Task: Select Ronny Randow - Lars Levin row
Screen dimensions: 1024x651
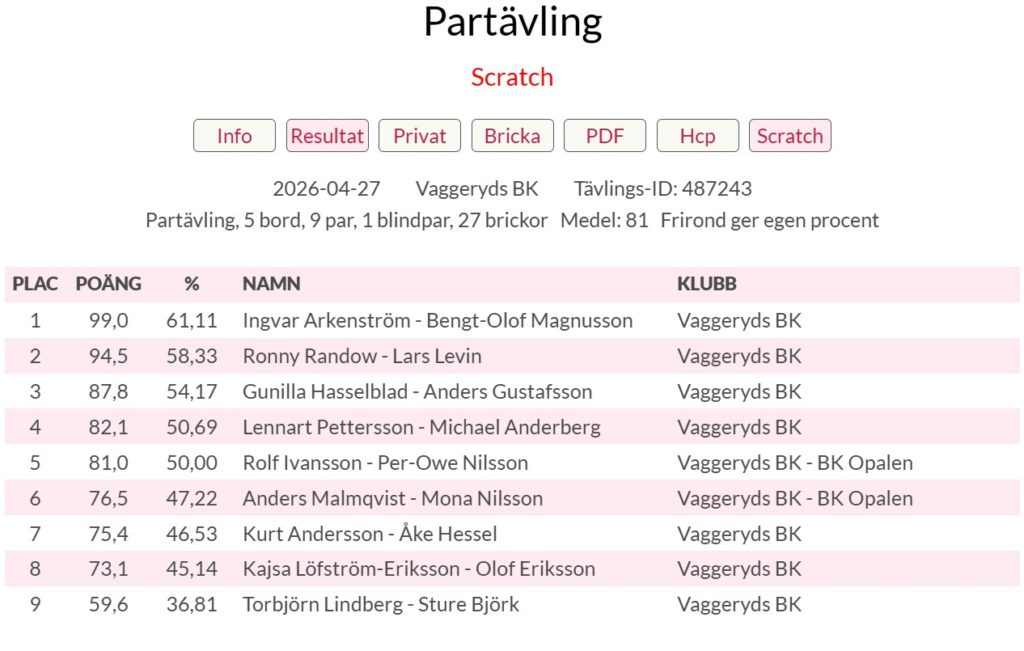Action: click(361, 356)
